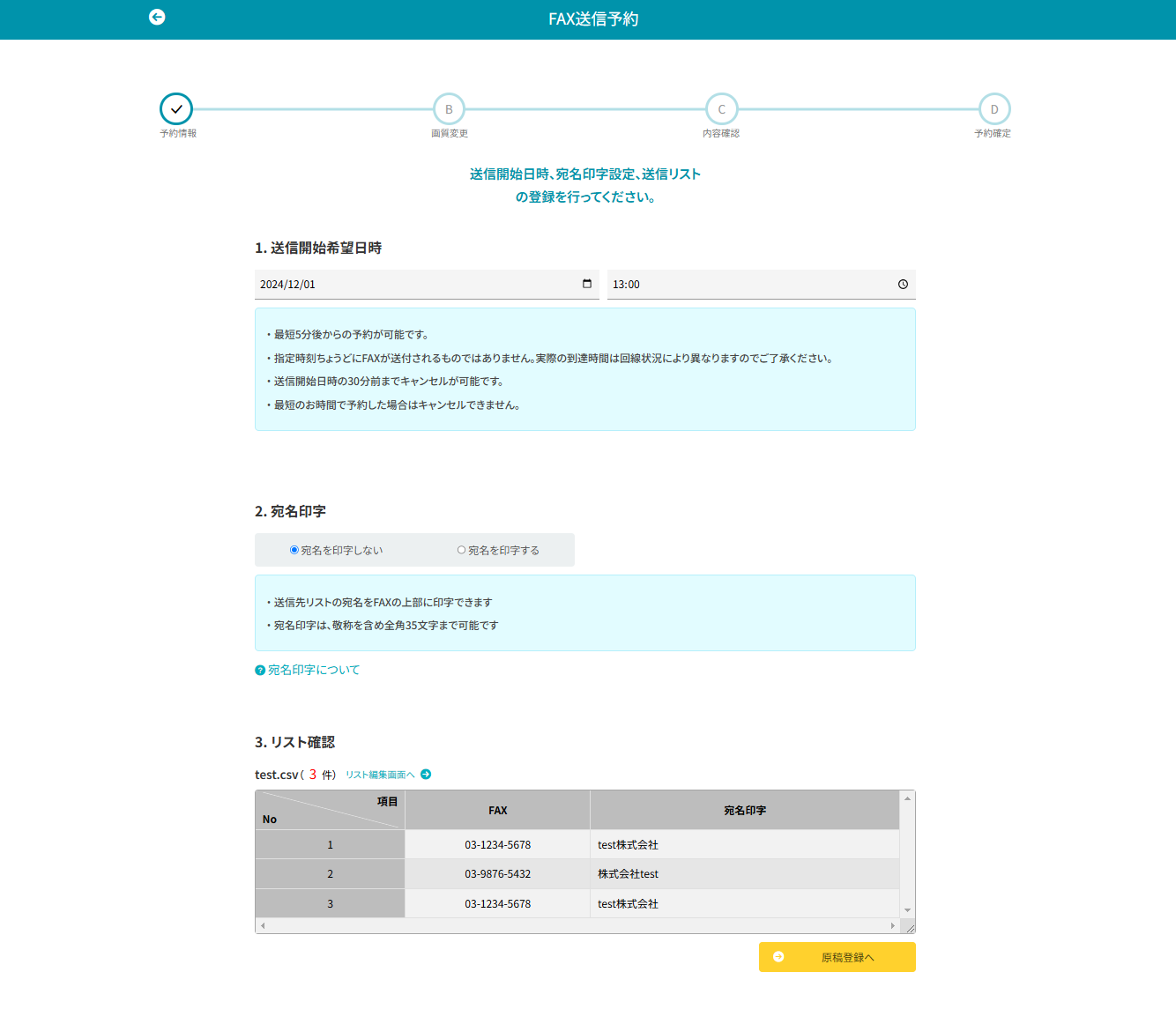The width and height of the screenshot is (1176, 1024).
Task: Click FAX number 03-1234-5678 in row 3
Action: (498, 904)
